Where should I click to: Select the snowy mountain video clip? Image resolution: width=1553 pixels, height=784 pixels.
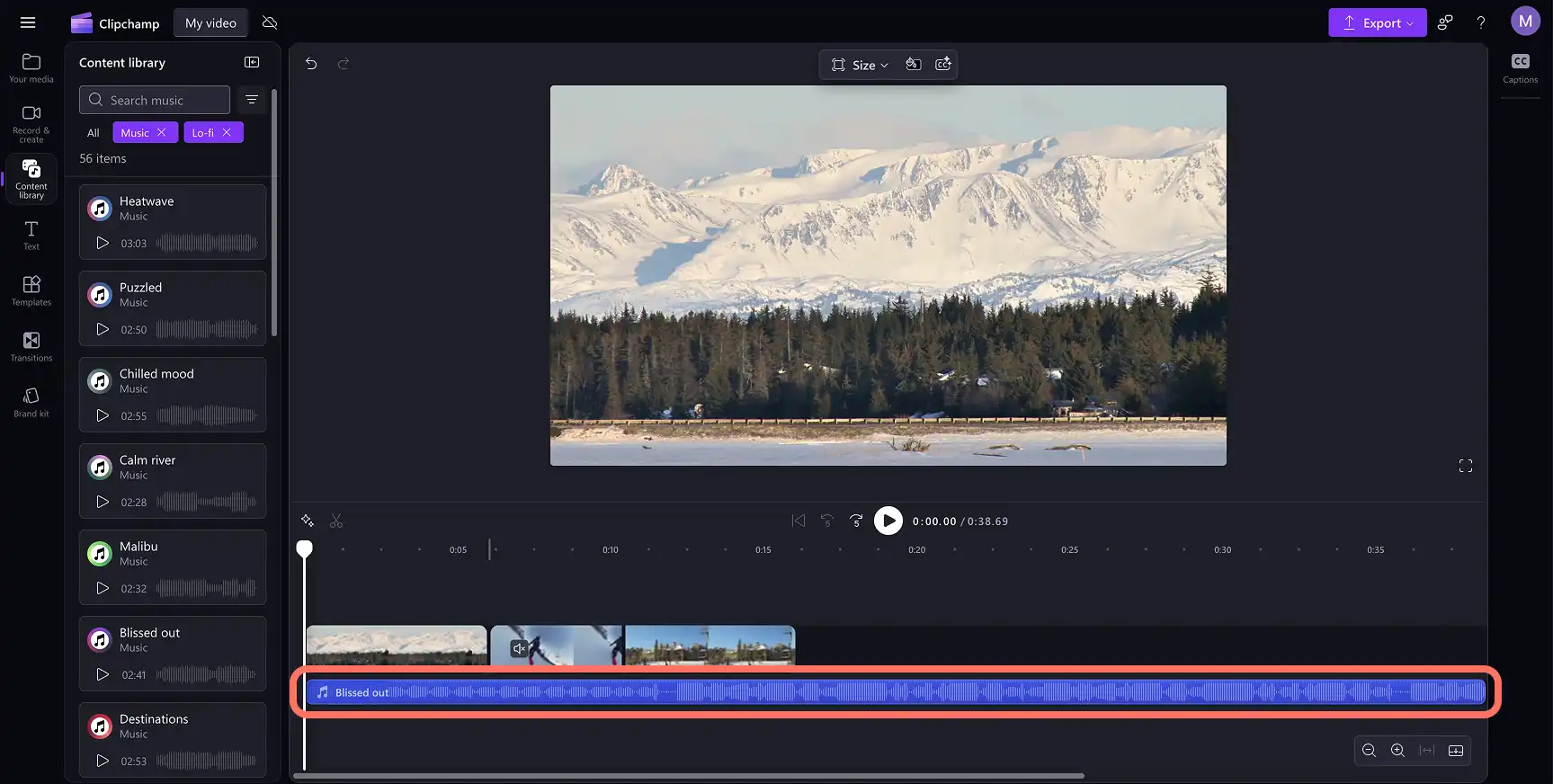[x=397, y=646]
